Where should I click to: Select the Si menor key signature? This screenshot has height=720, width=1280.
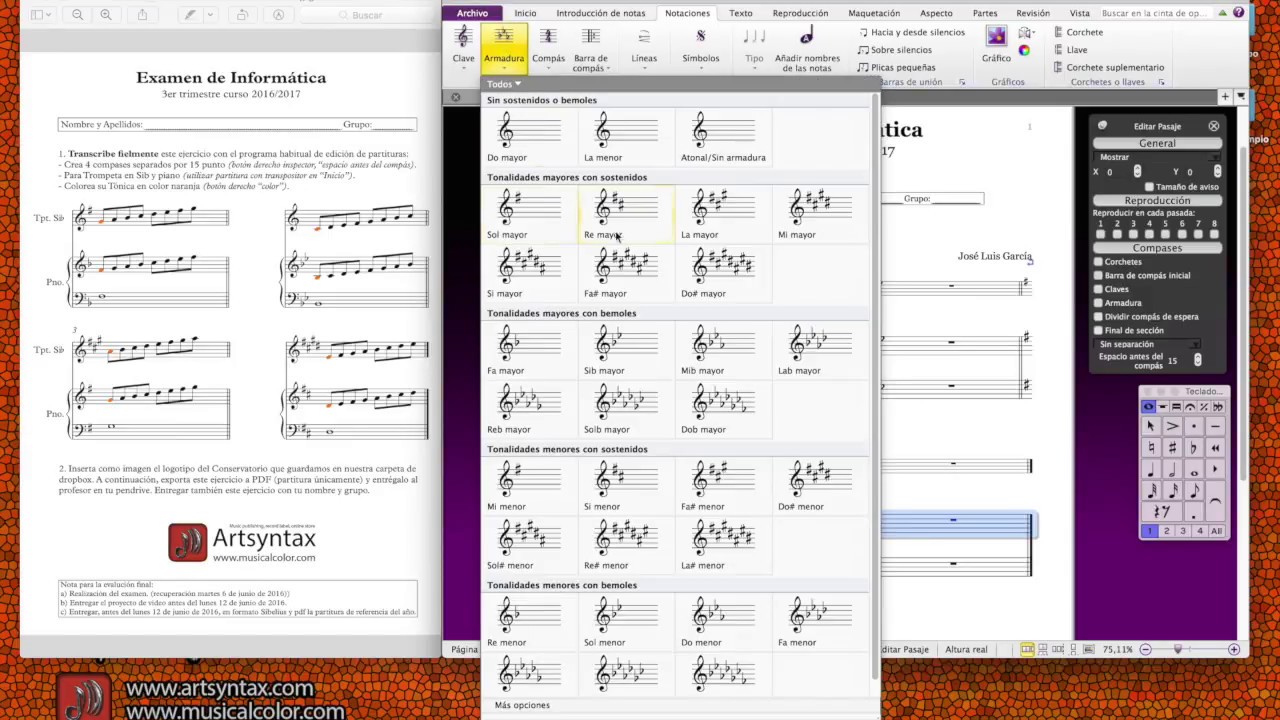click(x=626, y=486)
